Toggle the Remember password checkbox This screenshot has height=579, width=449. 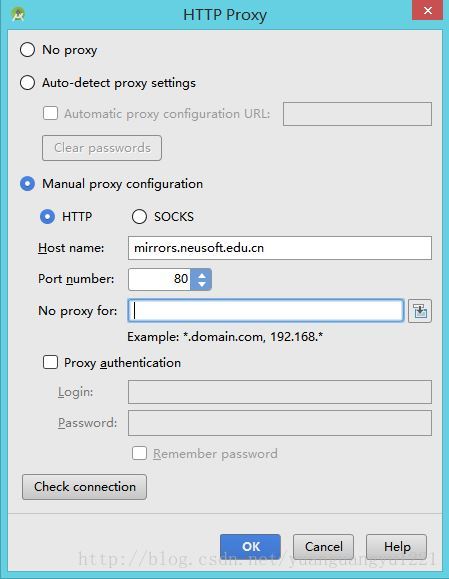(x=139, y=453)
